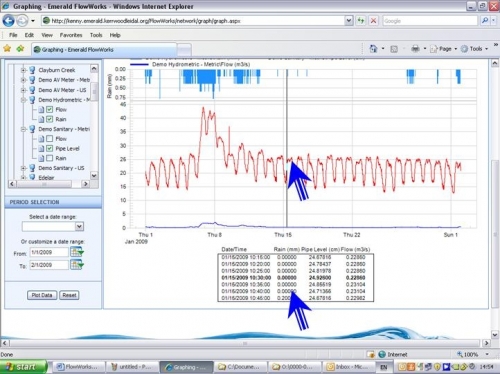The image size is (500, 374).
Task: Click the search magnifier icon
Action: (x=485, y=21)
